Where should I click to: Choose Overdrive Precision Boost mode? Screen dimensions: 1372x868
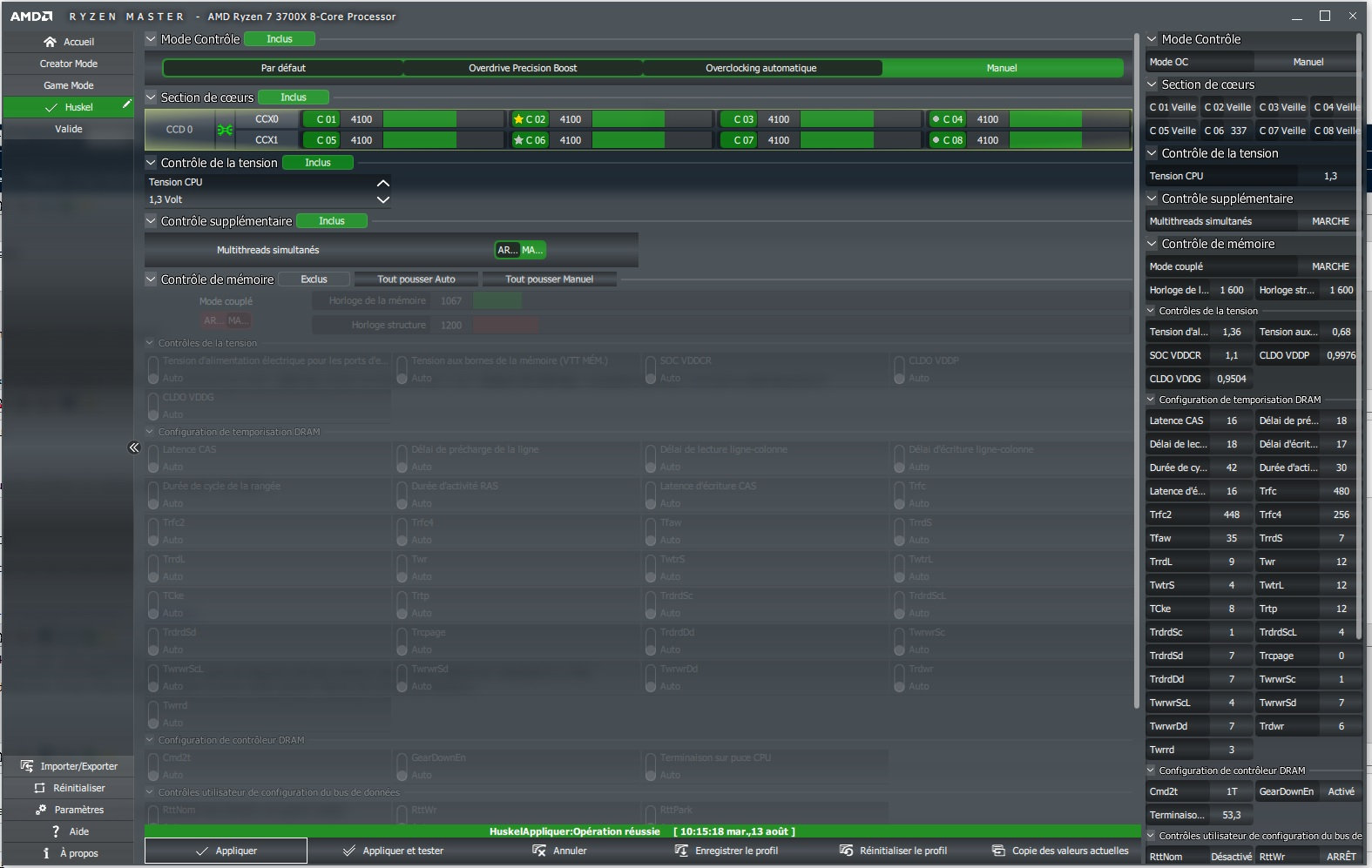point(523,68)
